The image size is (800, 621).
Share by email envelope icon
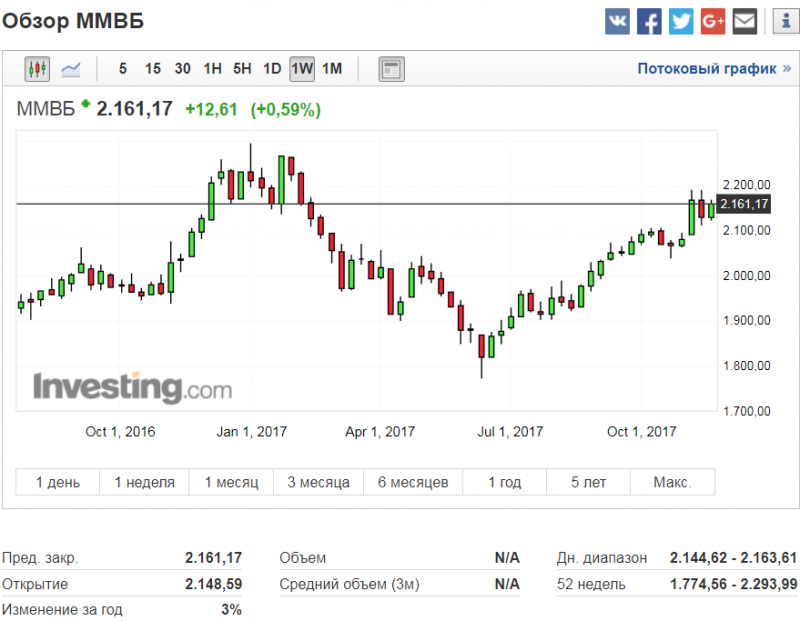[745, 21]
